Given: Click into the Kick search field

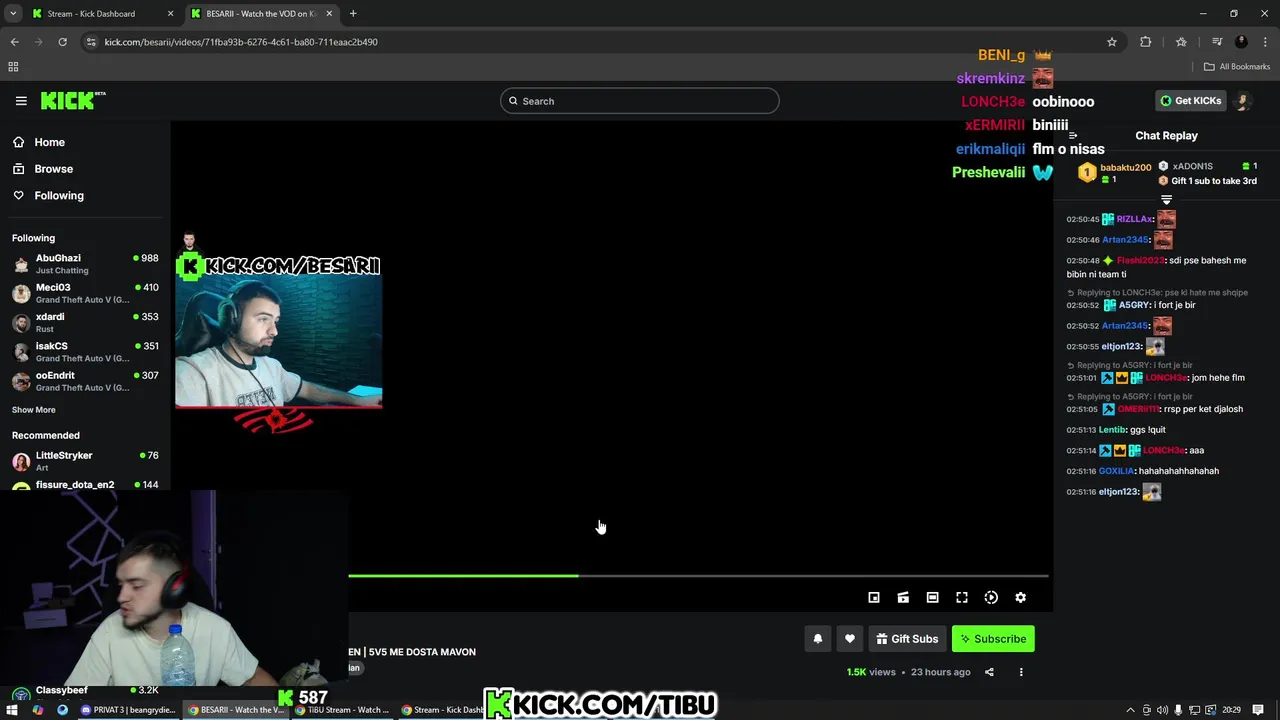Looking at the screenshot, I should point(640,101).
